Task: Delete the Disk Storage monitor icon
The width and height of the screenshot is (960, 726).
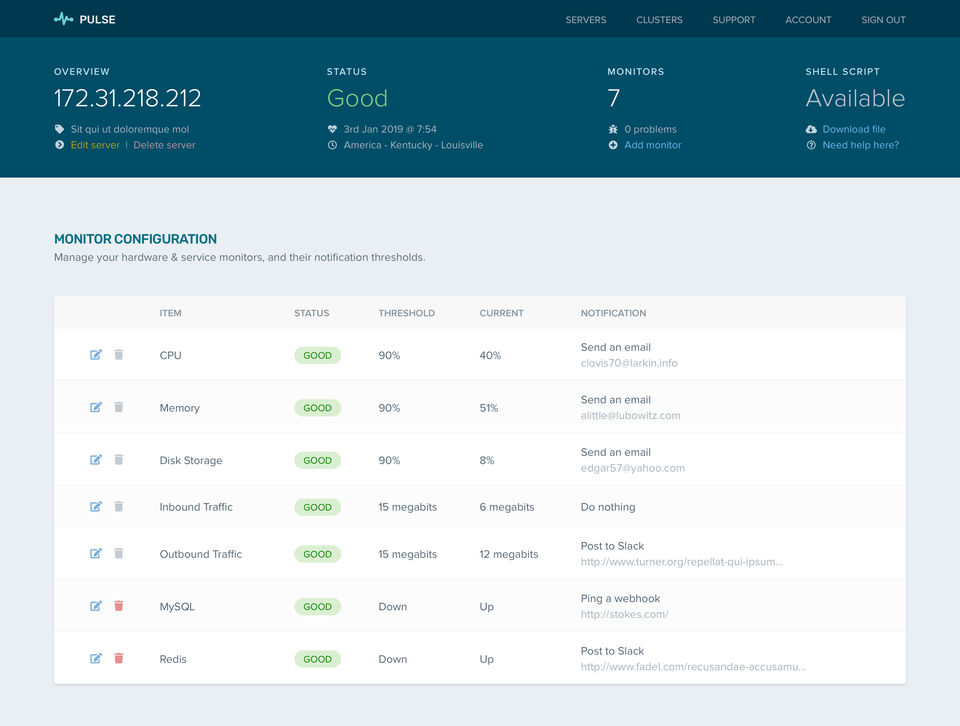Action: (x=119, y=460)
